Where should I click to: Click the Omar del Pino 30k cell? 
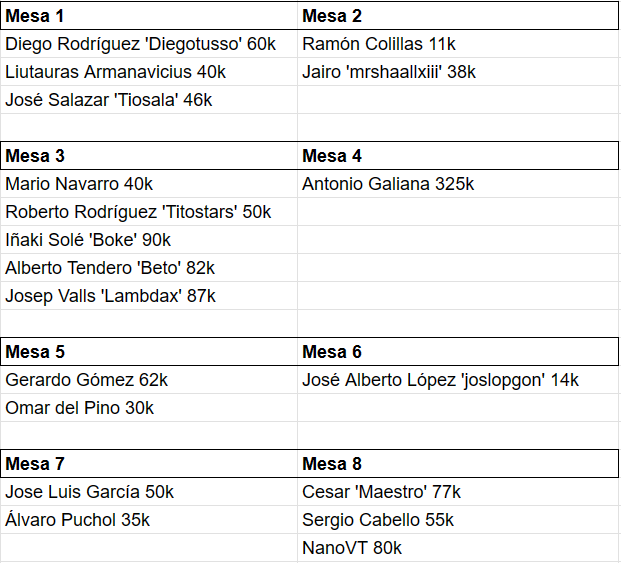[x=149, y=408]
